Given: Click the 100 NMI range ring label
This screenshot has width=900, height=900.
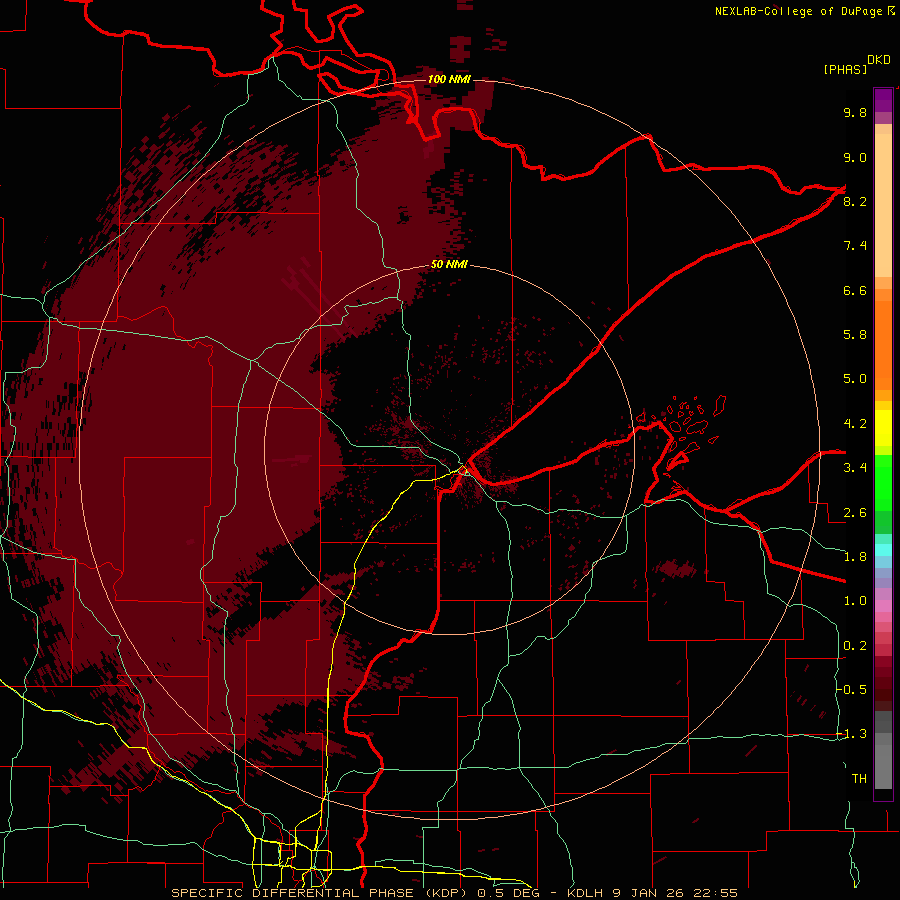Looking at the screenshot, I should pyautogui.click(x=449, y=79).
